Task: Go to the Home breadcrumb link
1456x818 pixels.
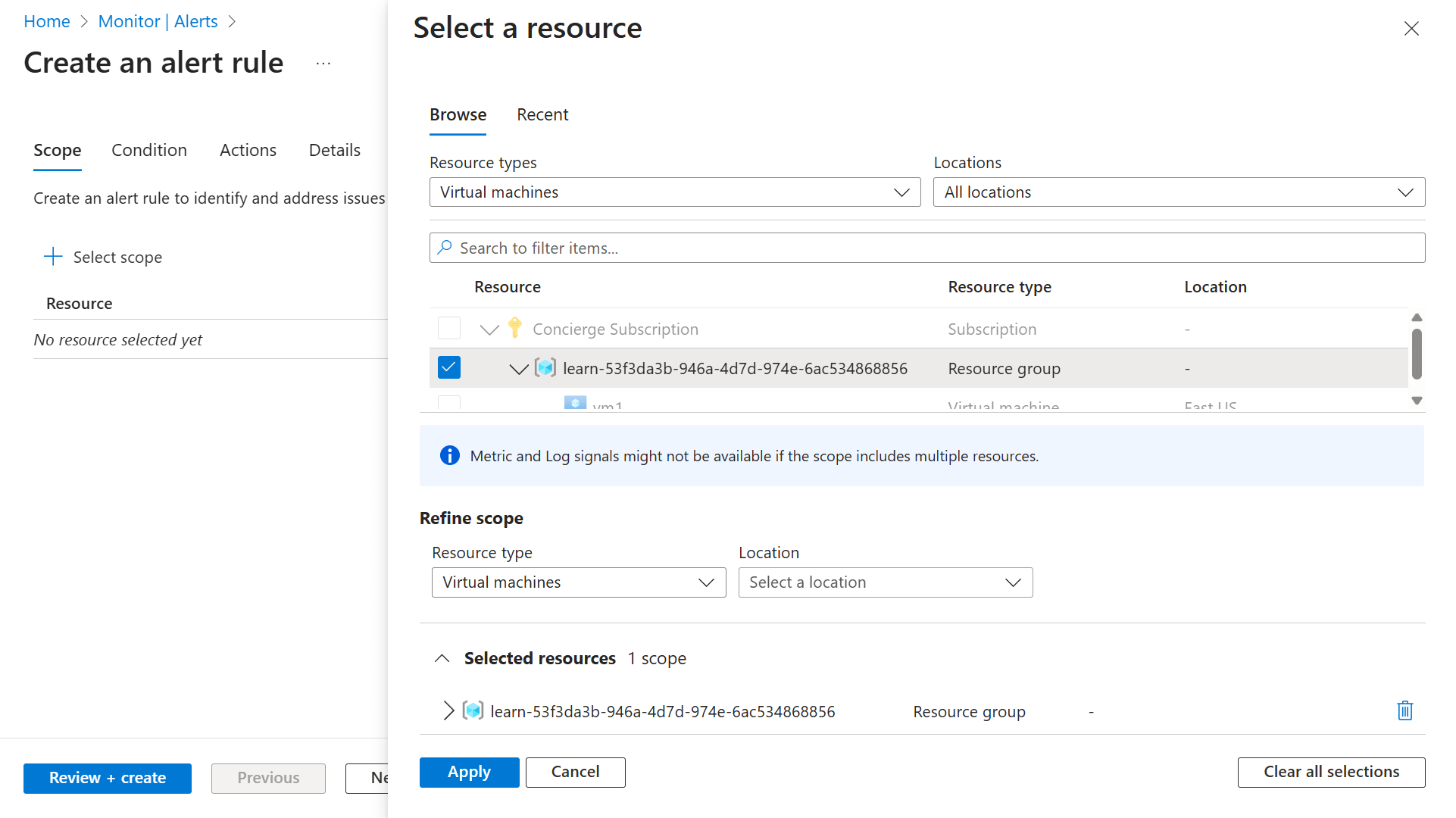Action: pos(47,21)
